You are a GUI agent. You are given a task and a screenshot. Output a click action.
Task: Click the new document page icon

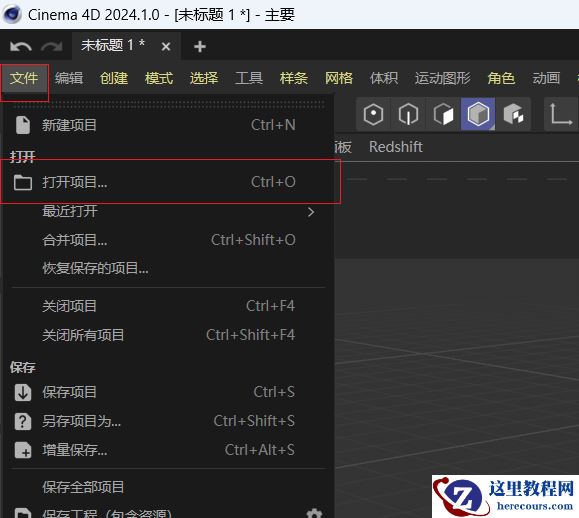click(x=23, y=125)
